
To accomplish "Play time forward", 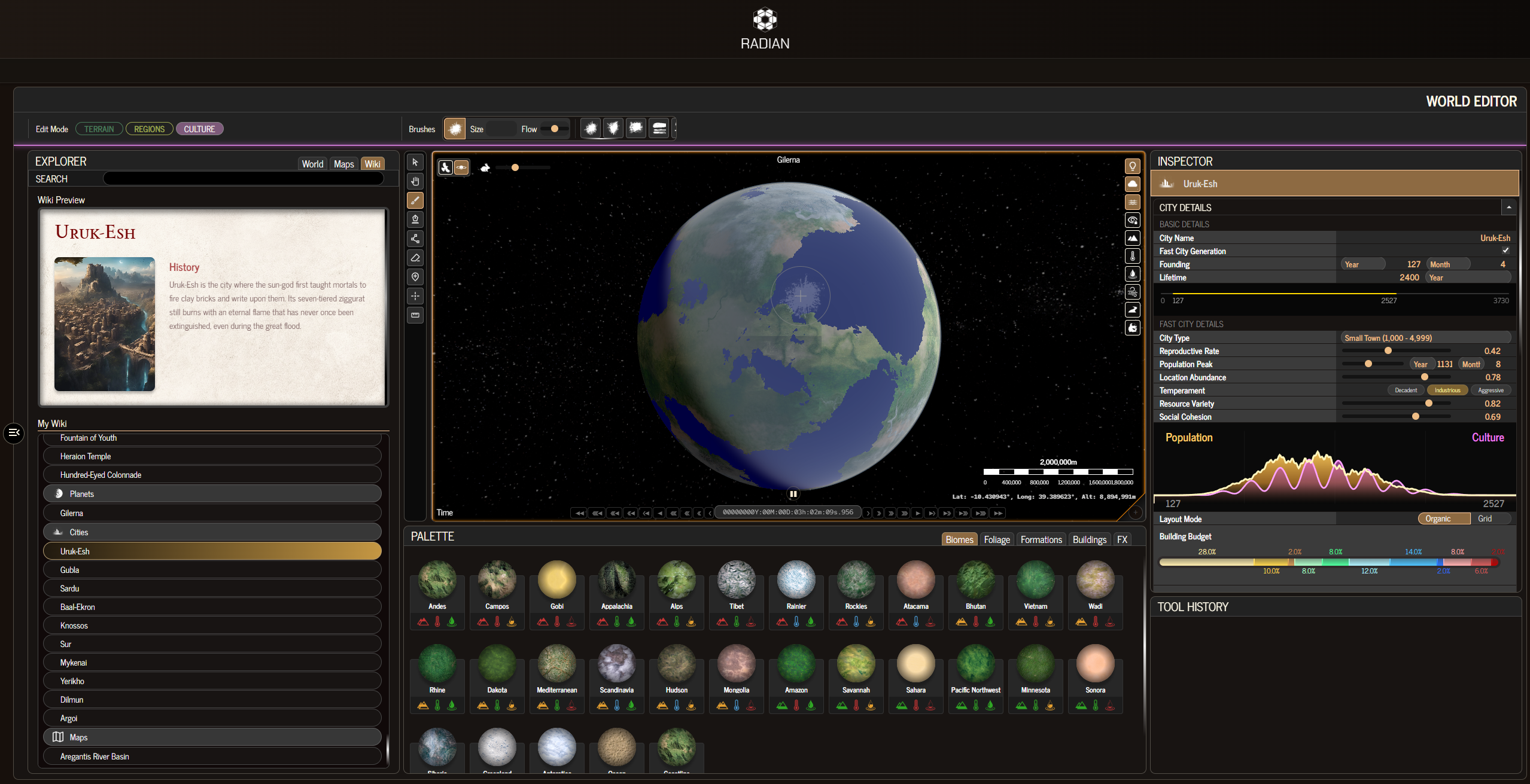I will tap(917, 513).
